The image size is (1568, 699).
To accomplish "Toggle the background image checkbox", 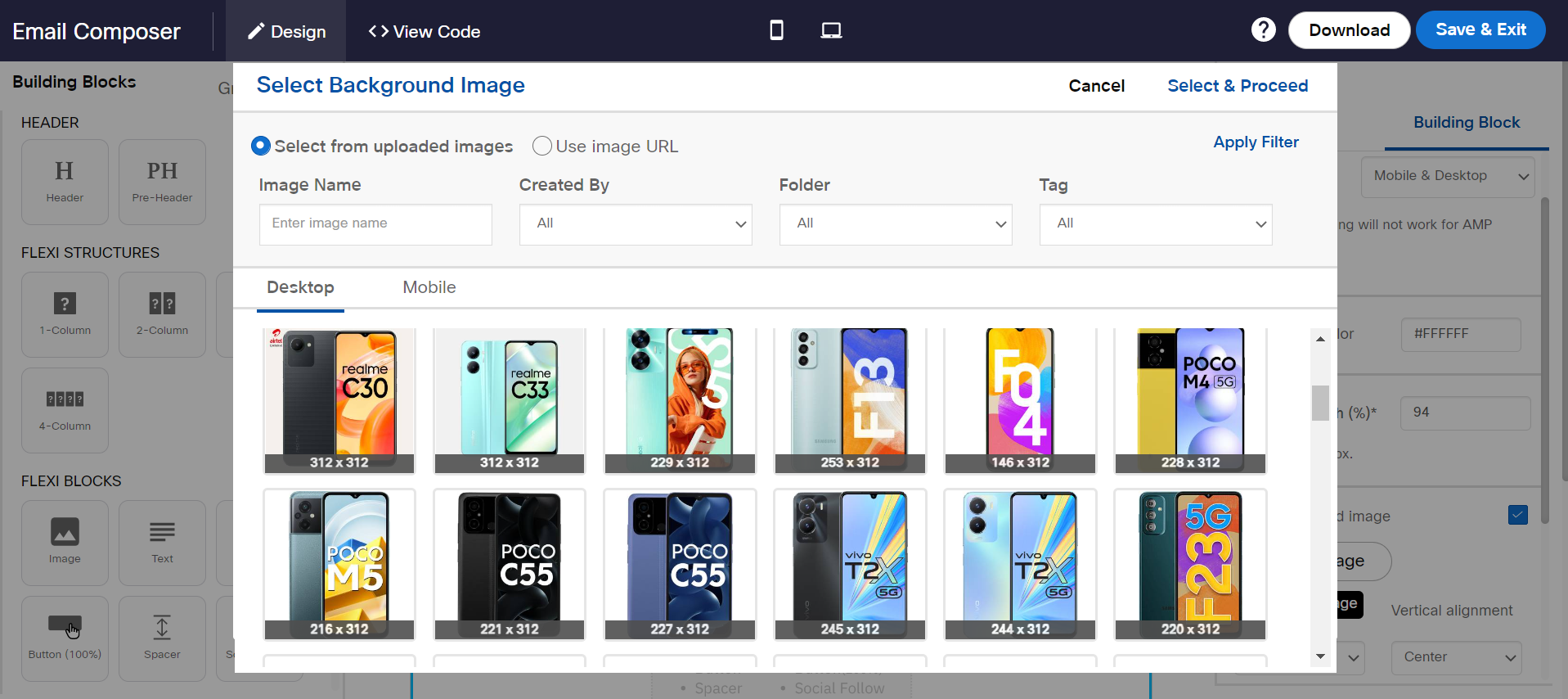I will click(1518, 515).
